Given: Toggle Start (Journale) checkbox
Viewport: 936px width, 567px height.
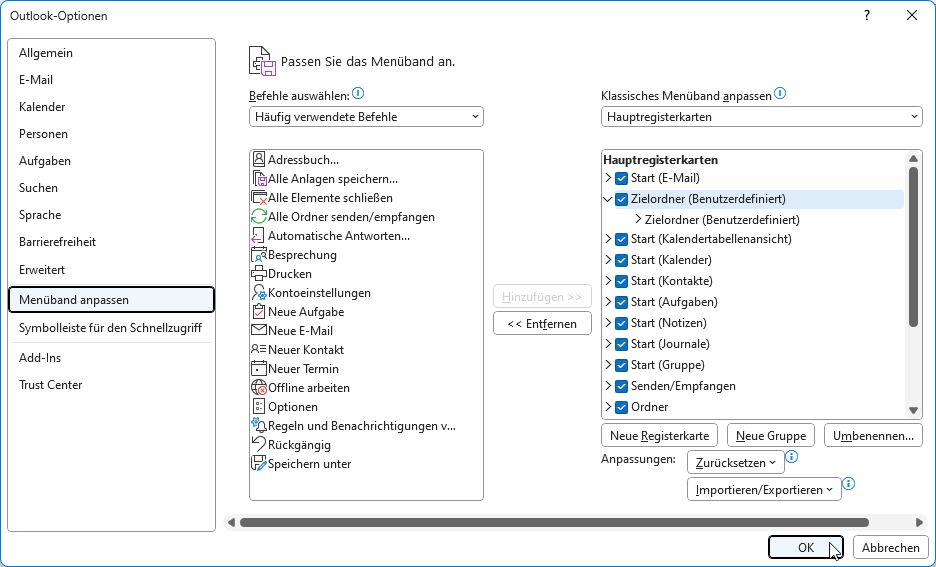Looking at the screenshot, I should tap(621, 344).
